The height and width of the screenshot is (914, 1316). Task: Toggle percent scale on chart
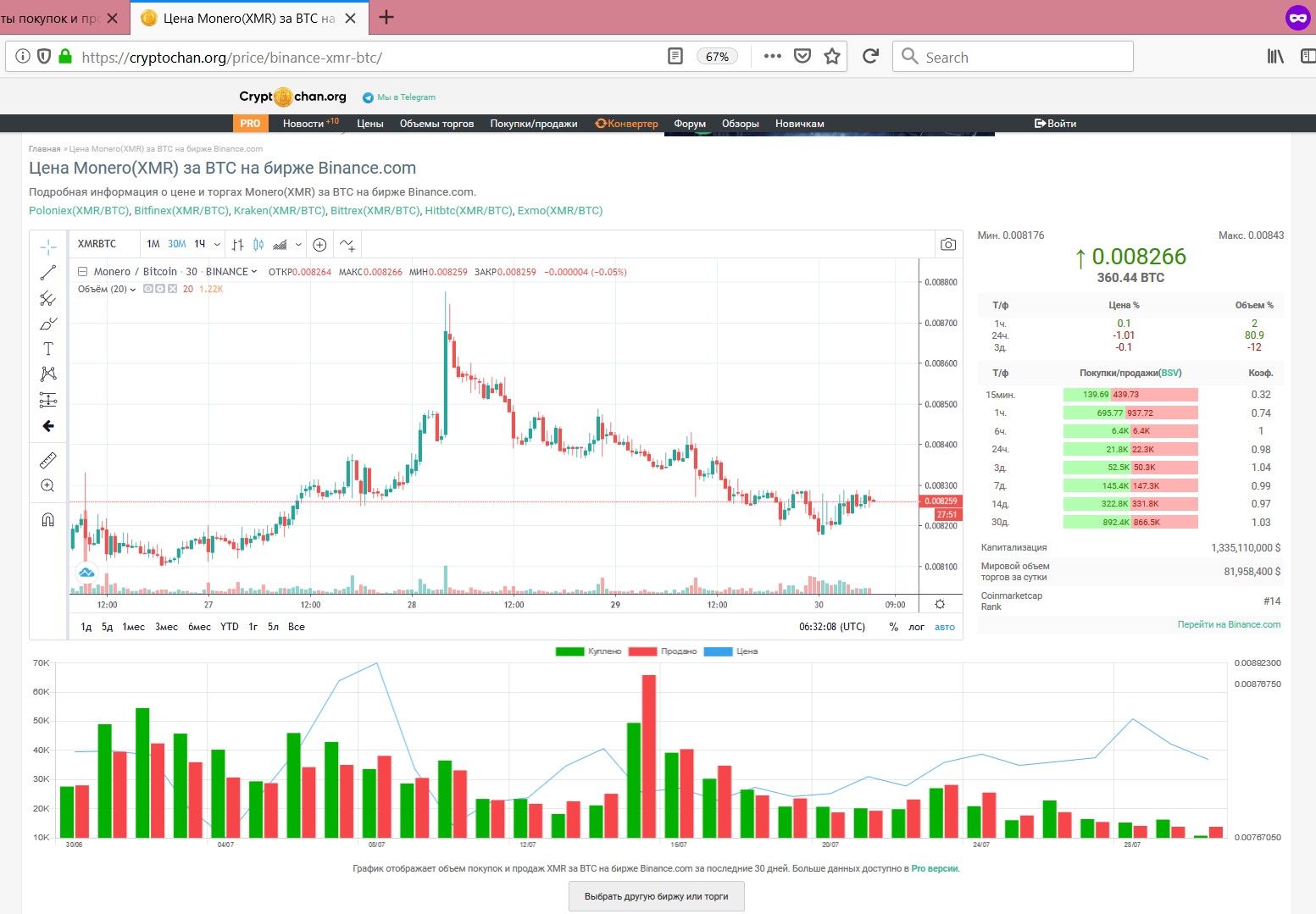[x=893, y=627]
